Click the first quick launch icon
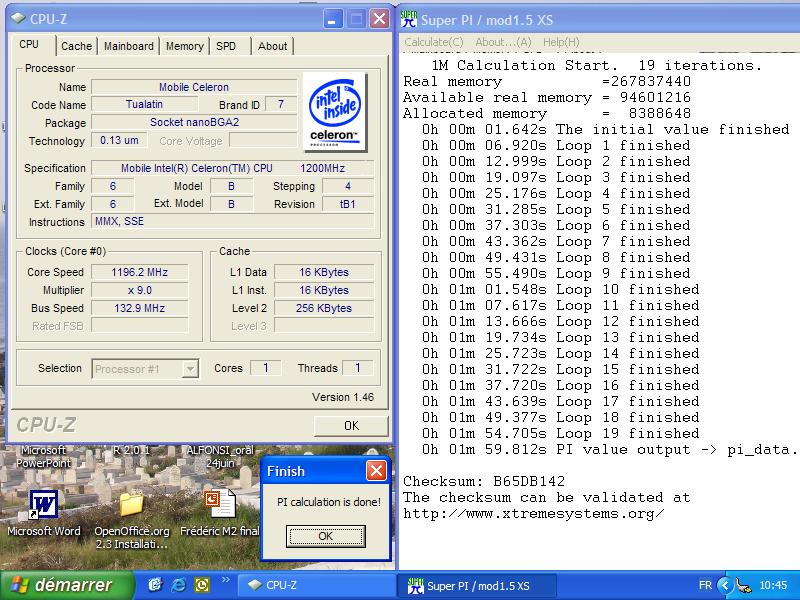Viewport: 800px width, 600px height. 155,585
